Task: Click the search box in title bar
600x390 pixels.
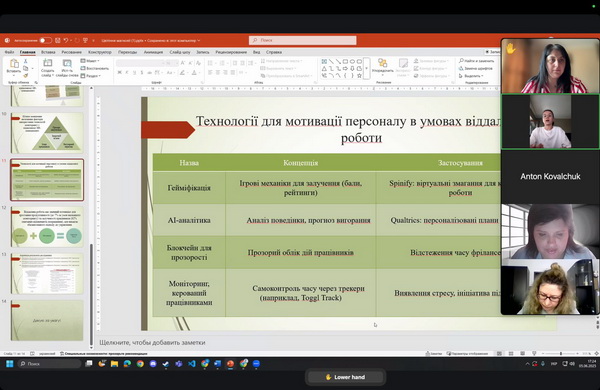Action: (303, 40)
